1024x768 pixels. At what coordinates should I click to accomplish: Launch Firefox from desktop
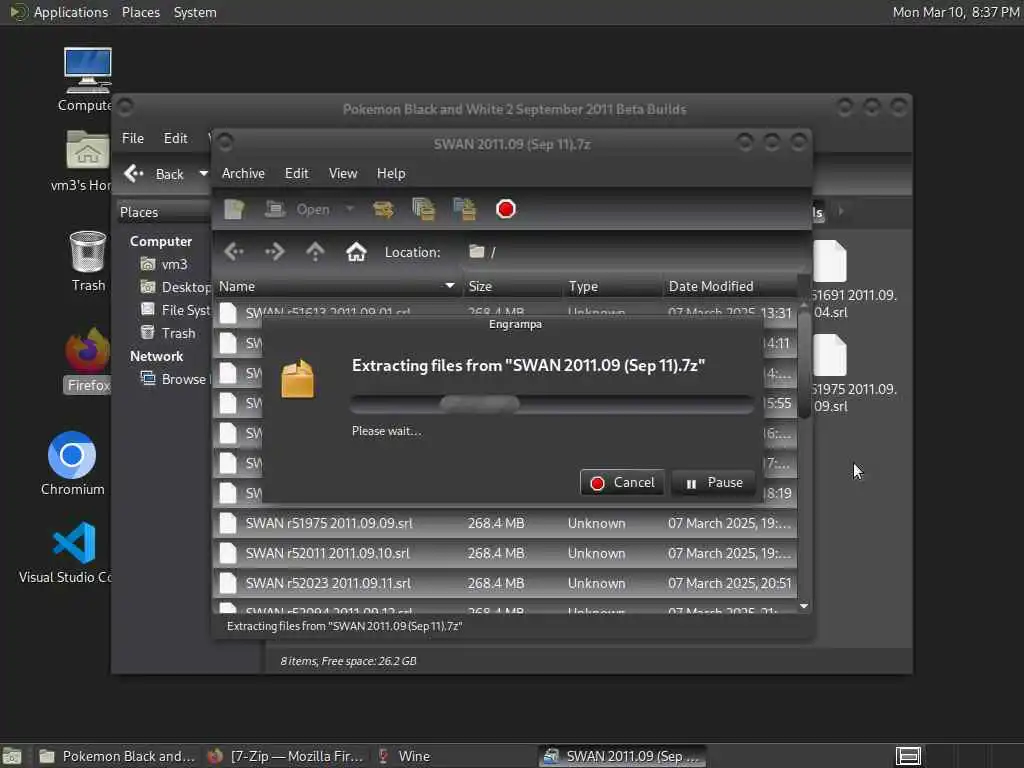pyautogui.click(x=88, y=360)
